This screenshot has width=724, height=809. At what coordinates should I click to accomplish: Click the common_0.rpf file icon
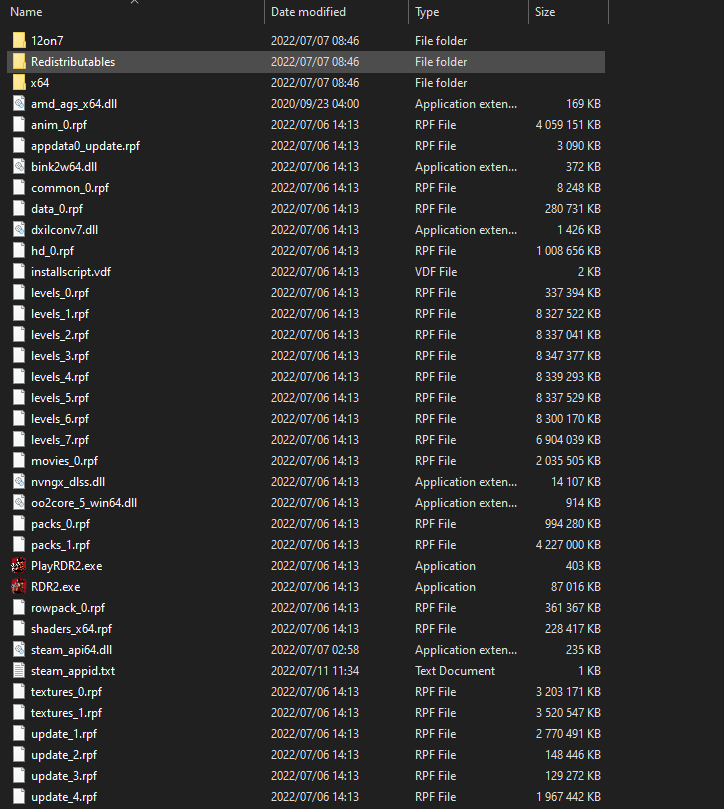(x=19, y=187)
